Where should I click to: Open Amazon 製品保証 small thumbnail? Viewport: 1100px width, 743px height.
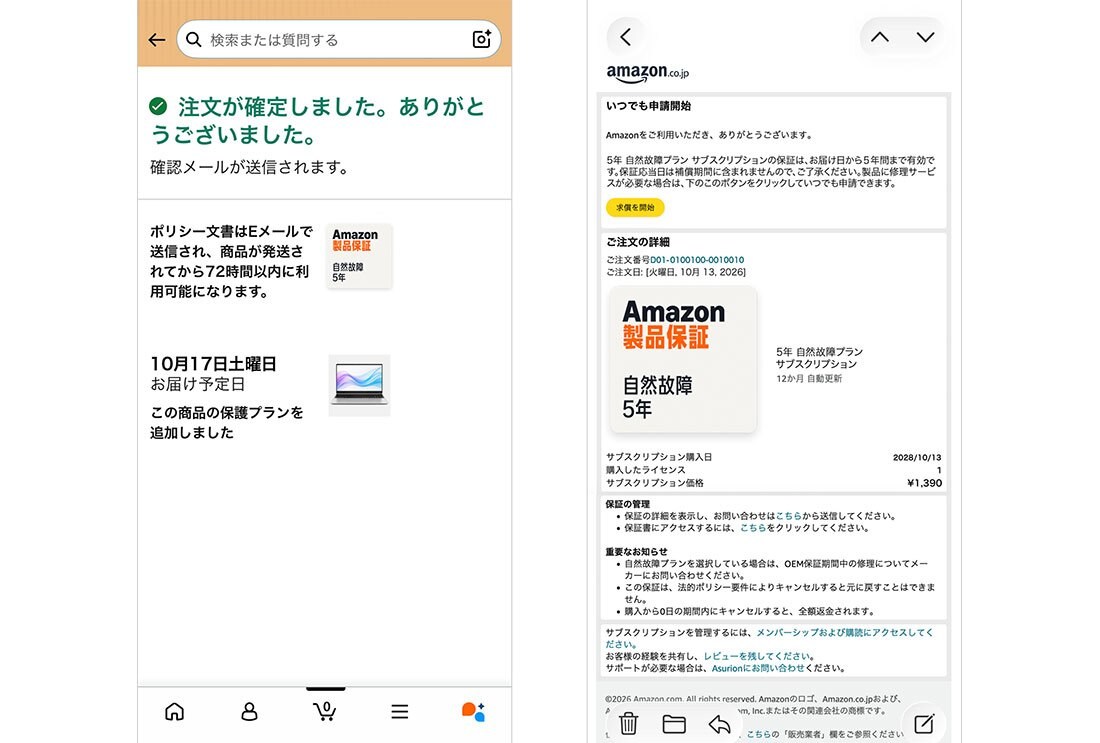pos(359,256)
